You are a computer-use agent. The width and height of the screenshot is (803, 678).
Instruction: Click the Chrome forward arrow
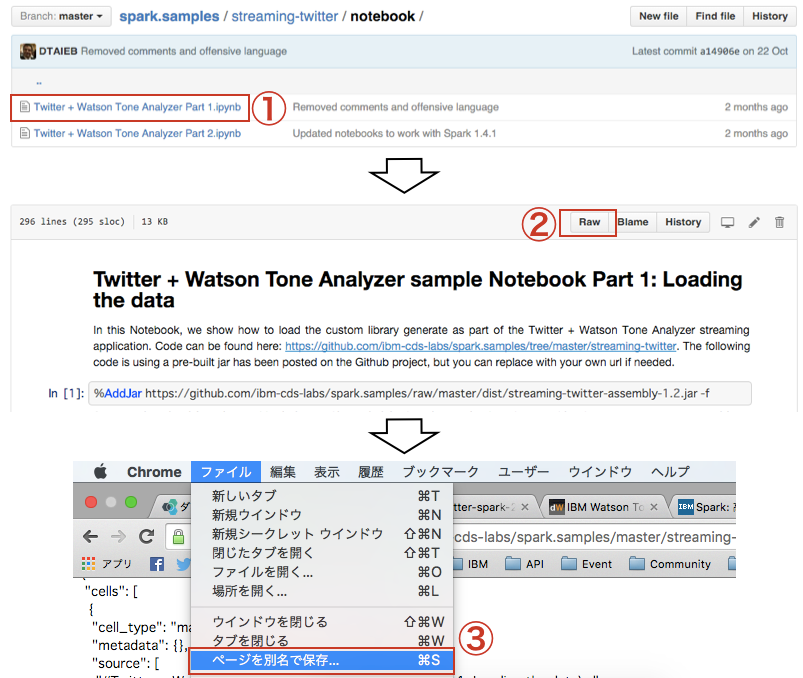tap(118, 536)
